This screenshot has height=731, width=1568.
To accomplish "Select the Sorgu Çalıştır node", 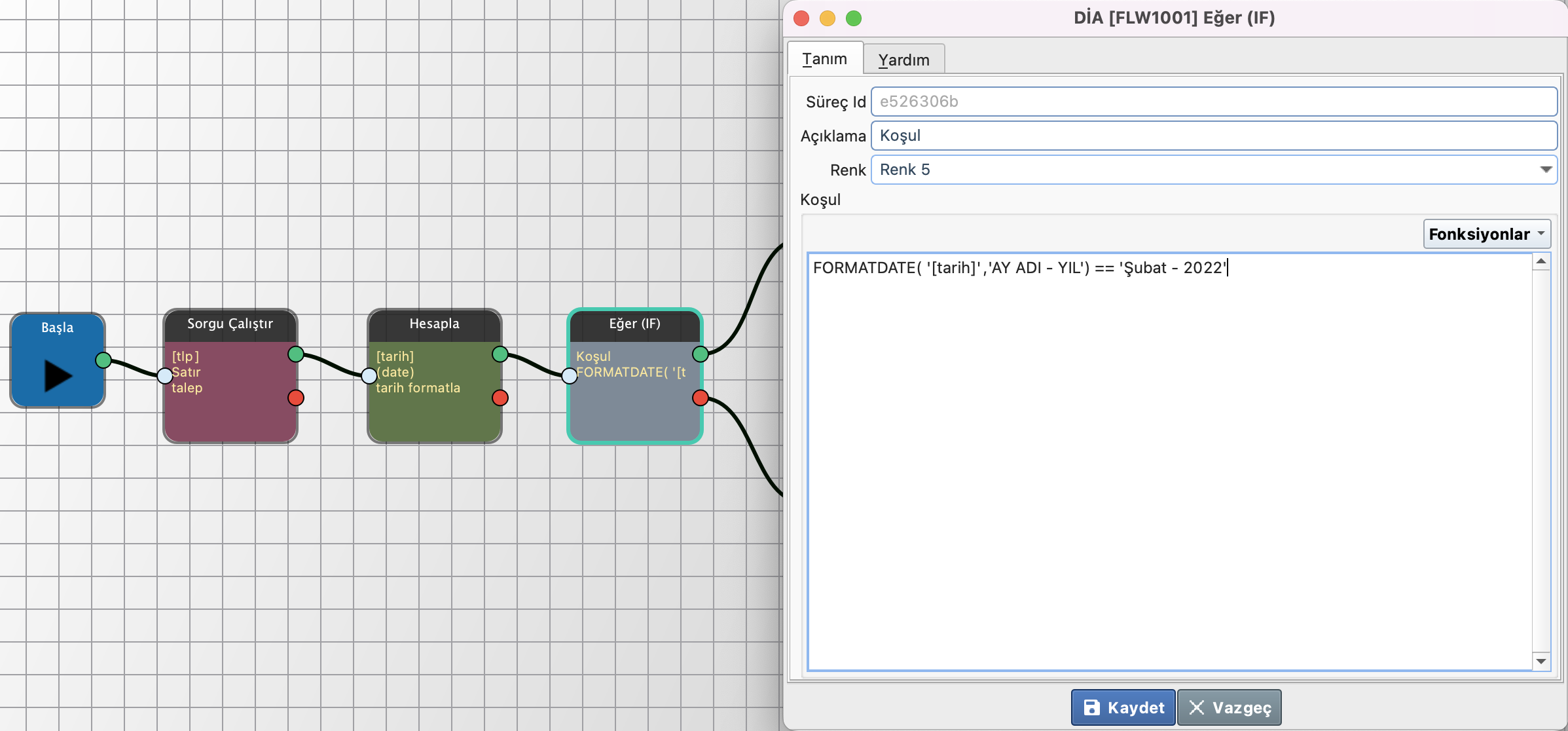I will click(230, 406).
